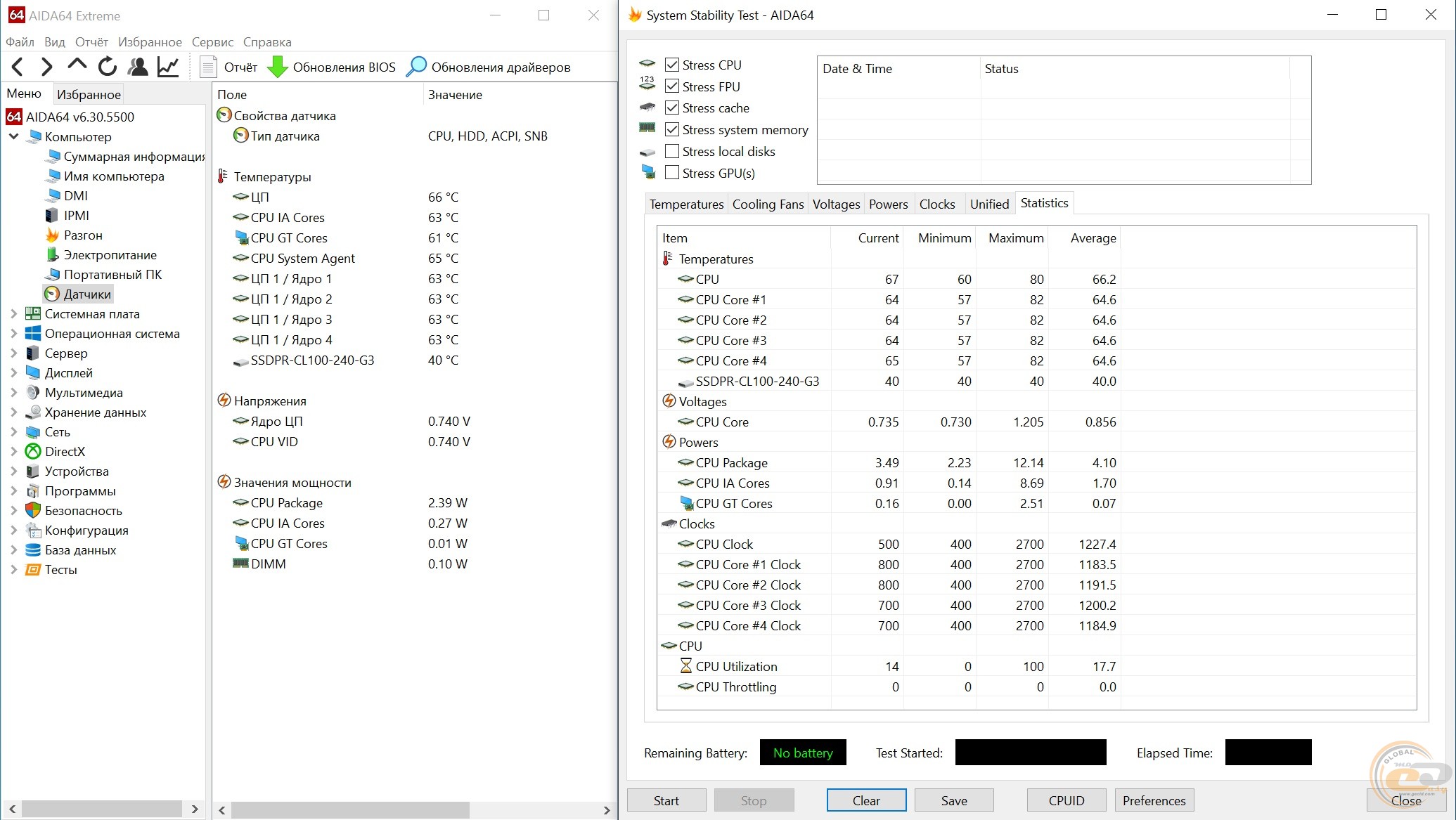
Task: Click right arrow of sensor panel scrollbar
Action: click(607, 810)
